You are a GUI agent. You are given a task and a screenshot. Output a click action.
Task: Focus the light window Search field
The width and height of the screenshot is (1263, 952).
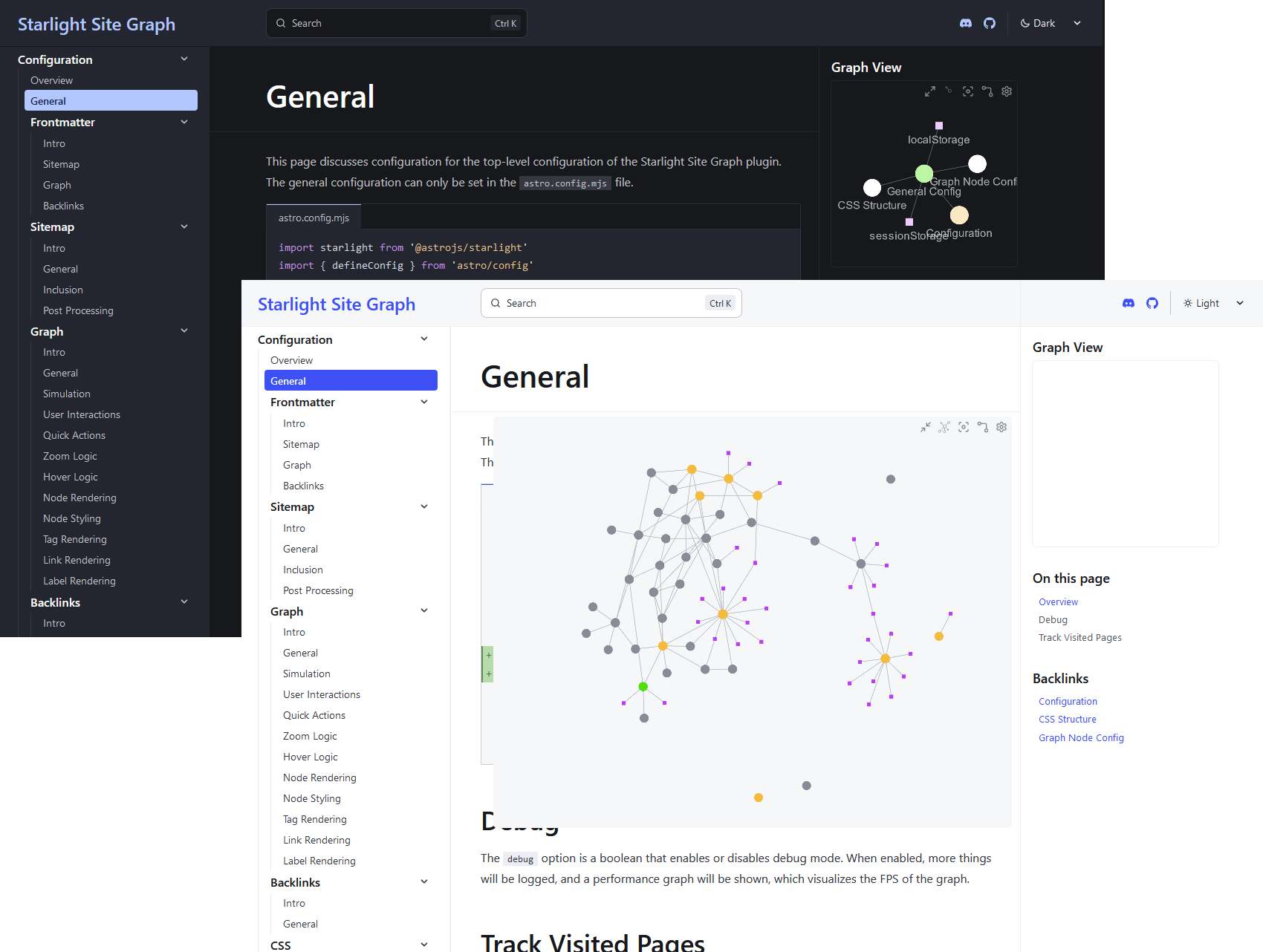611,303
